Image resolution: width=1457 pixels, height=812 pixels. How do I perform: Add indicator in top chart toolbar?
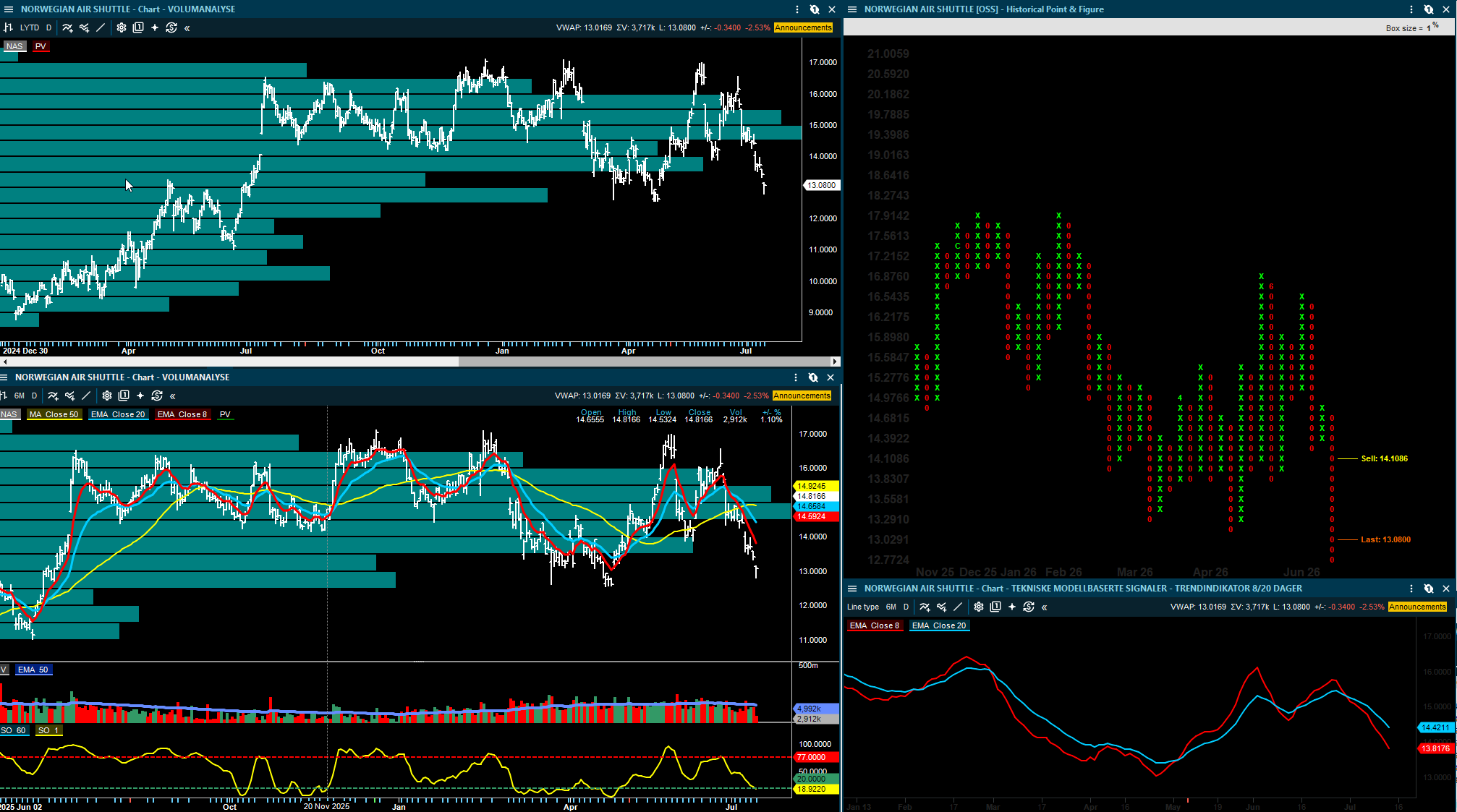[67, 27]
